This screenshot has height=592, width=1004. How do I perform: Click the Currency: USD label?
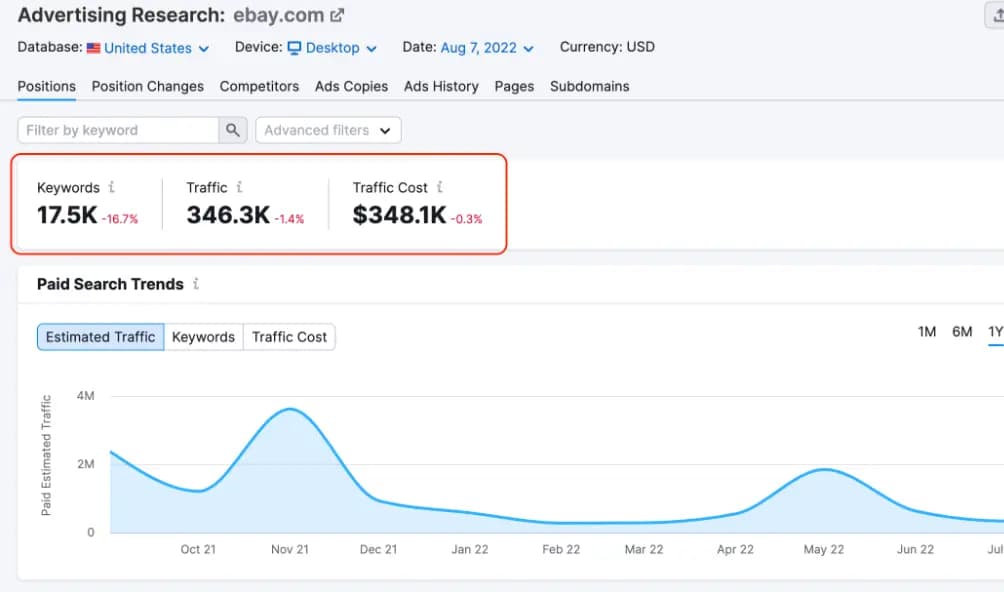click(607, 47)
